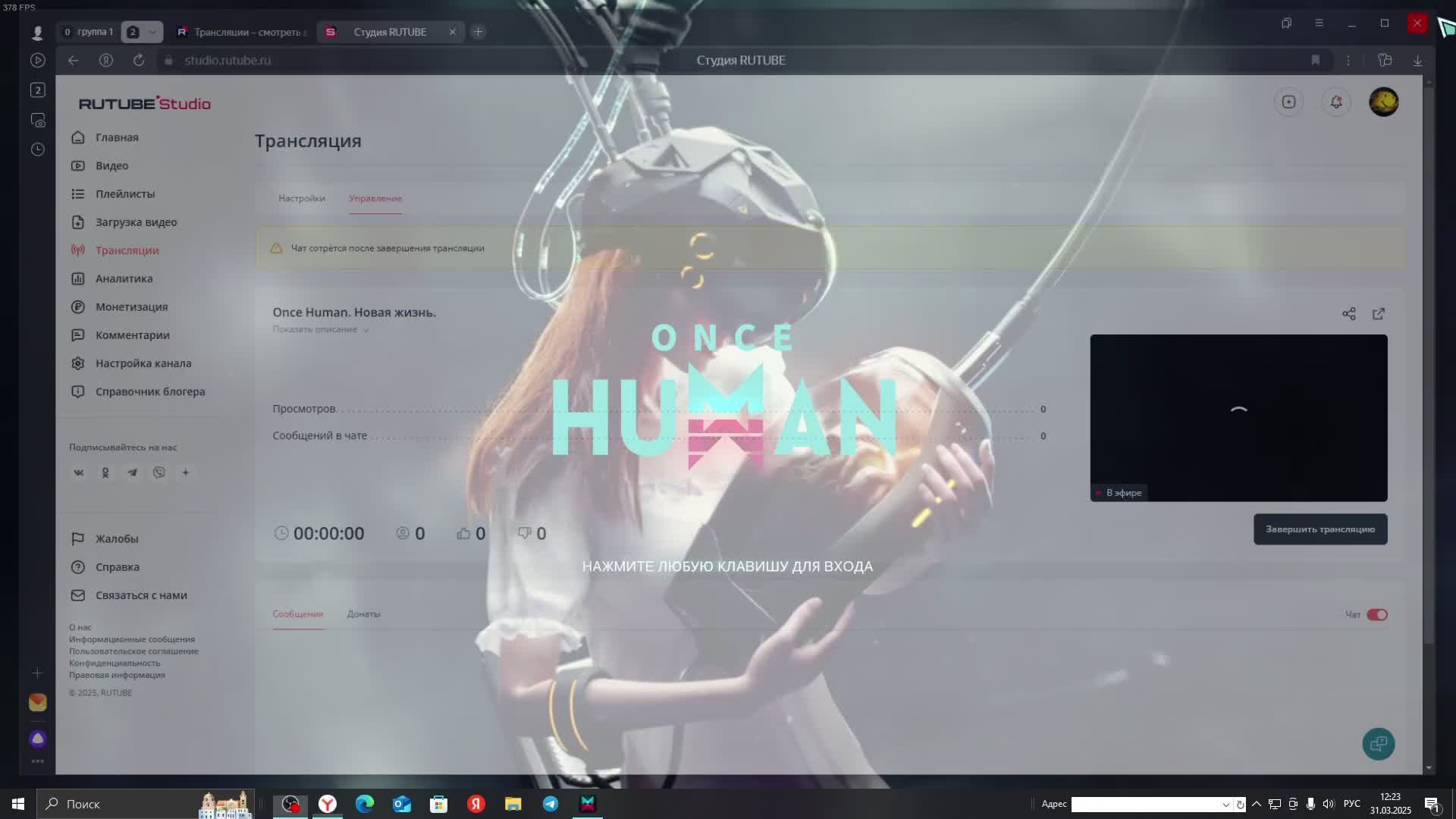Viewport: 1456px width, 819px height.
Task: Click the share icon for the stream
Action: click(x=1348, y=314)
